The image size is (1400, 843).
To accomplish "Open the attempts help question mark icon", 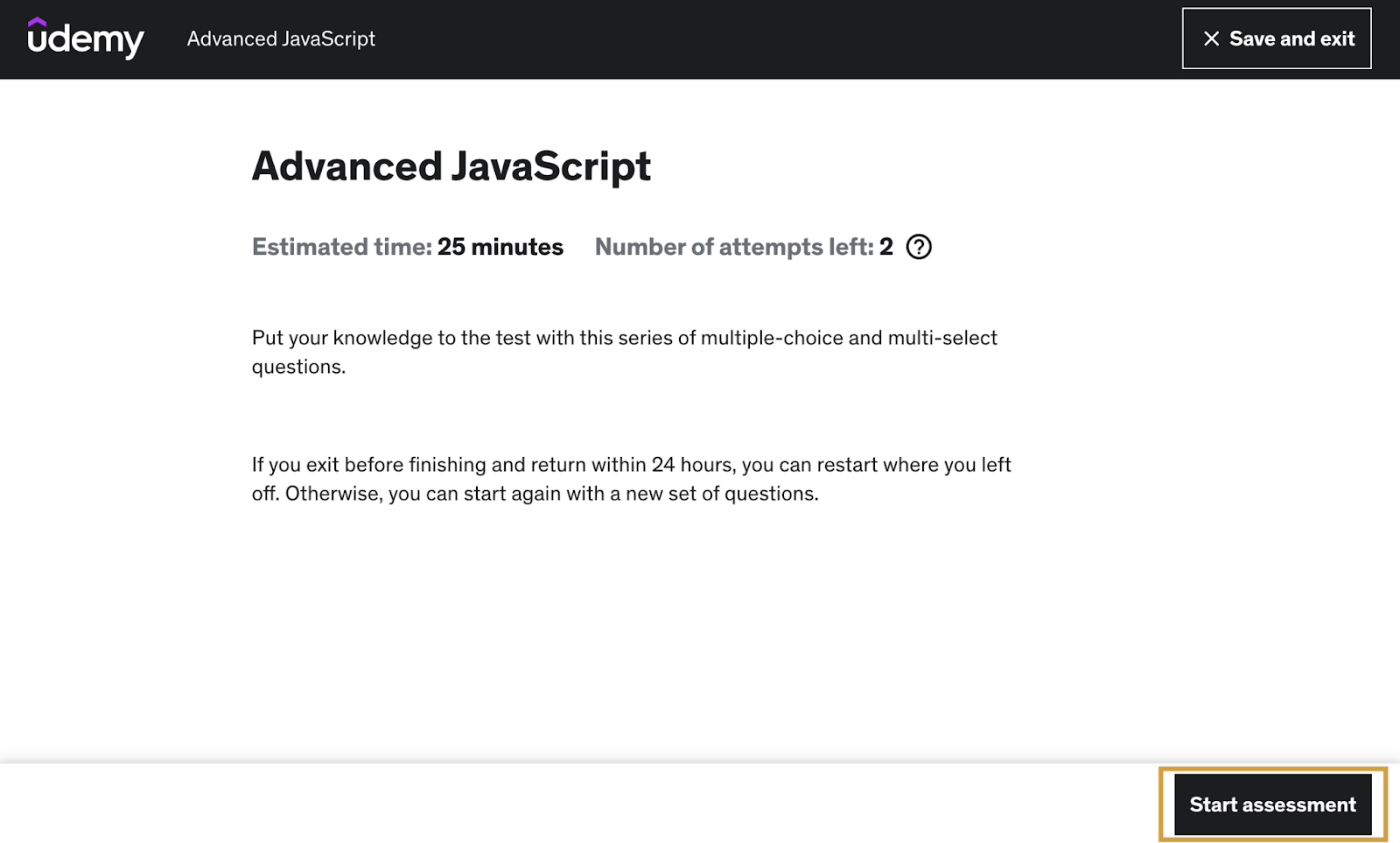I will click(919, 247).
